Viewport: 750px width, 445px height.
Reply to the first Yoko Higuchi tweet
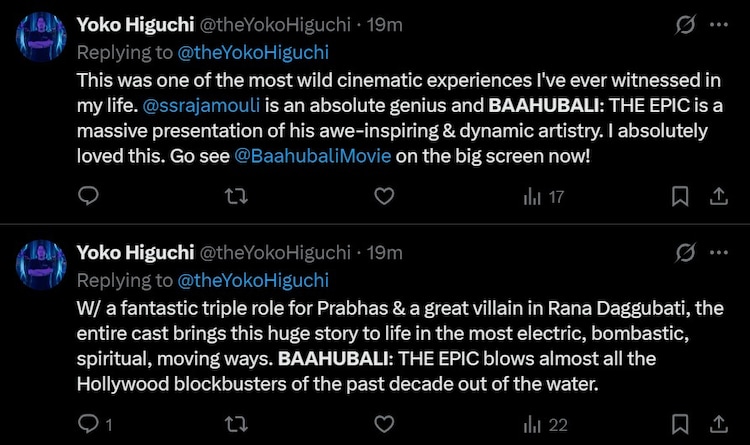point(86,197)
